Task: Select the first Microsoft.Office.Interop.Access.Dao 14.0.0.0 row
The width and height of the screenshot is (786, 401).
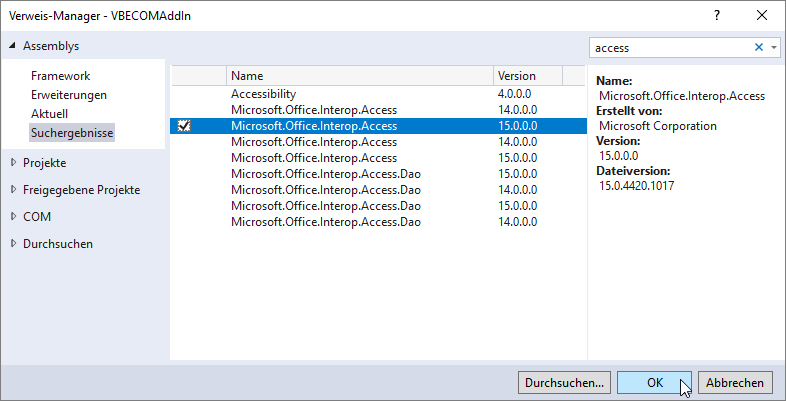Action: point(378,190)
